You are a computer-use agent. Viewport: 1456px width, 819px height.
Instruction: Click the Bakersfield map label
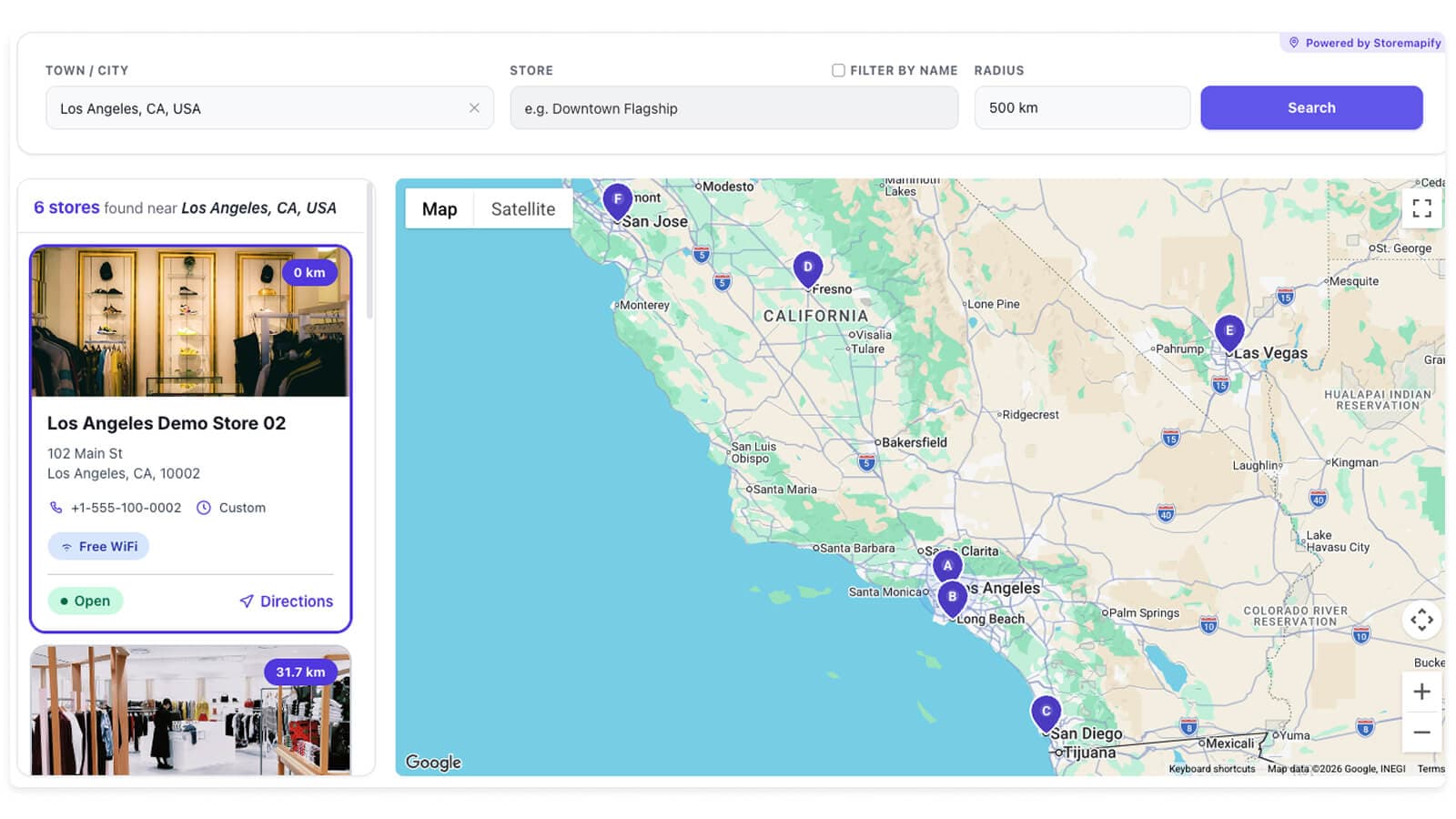(914, 442)
